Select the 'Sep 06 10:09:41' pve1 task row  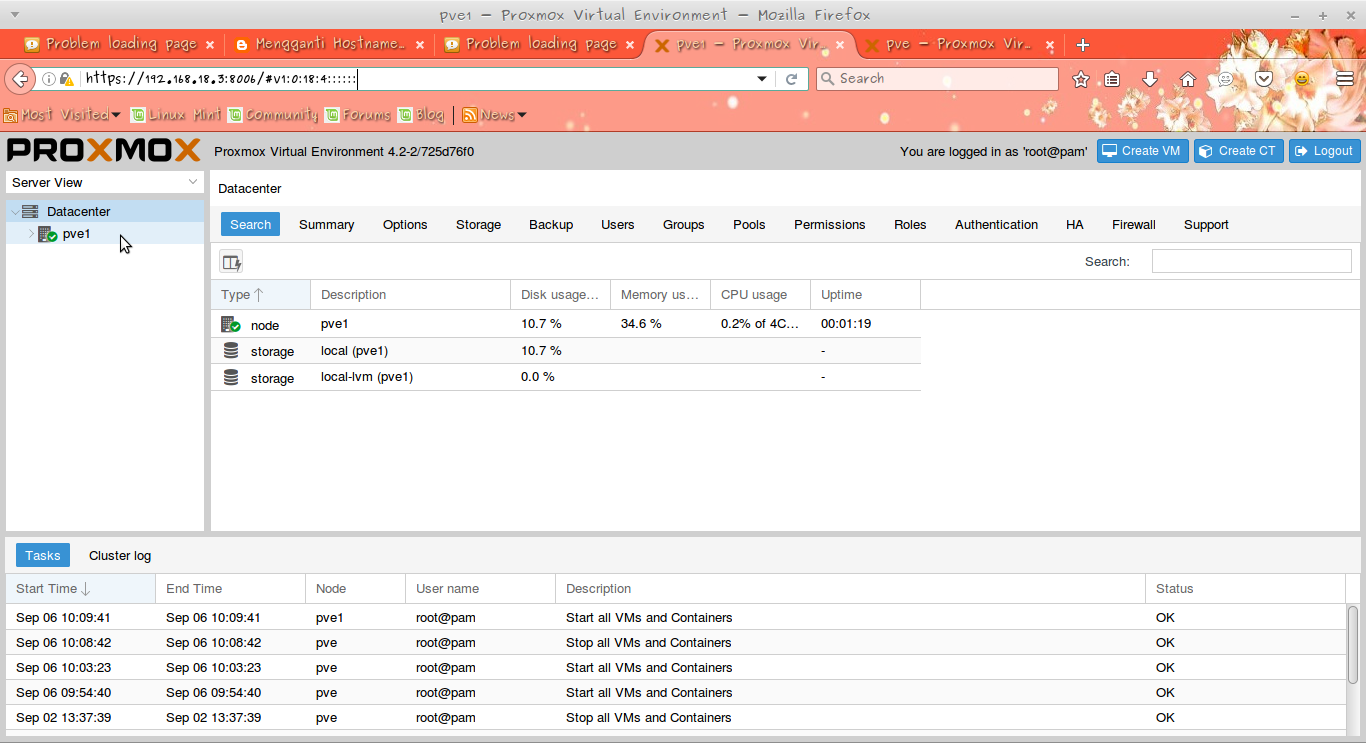tap(675, 618)
